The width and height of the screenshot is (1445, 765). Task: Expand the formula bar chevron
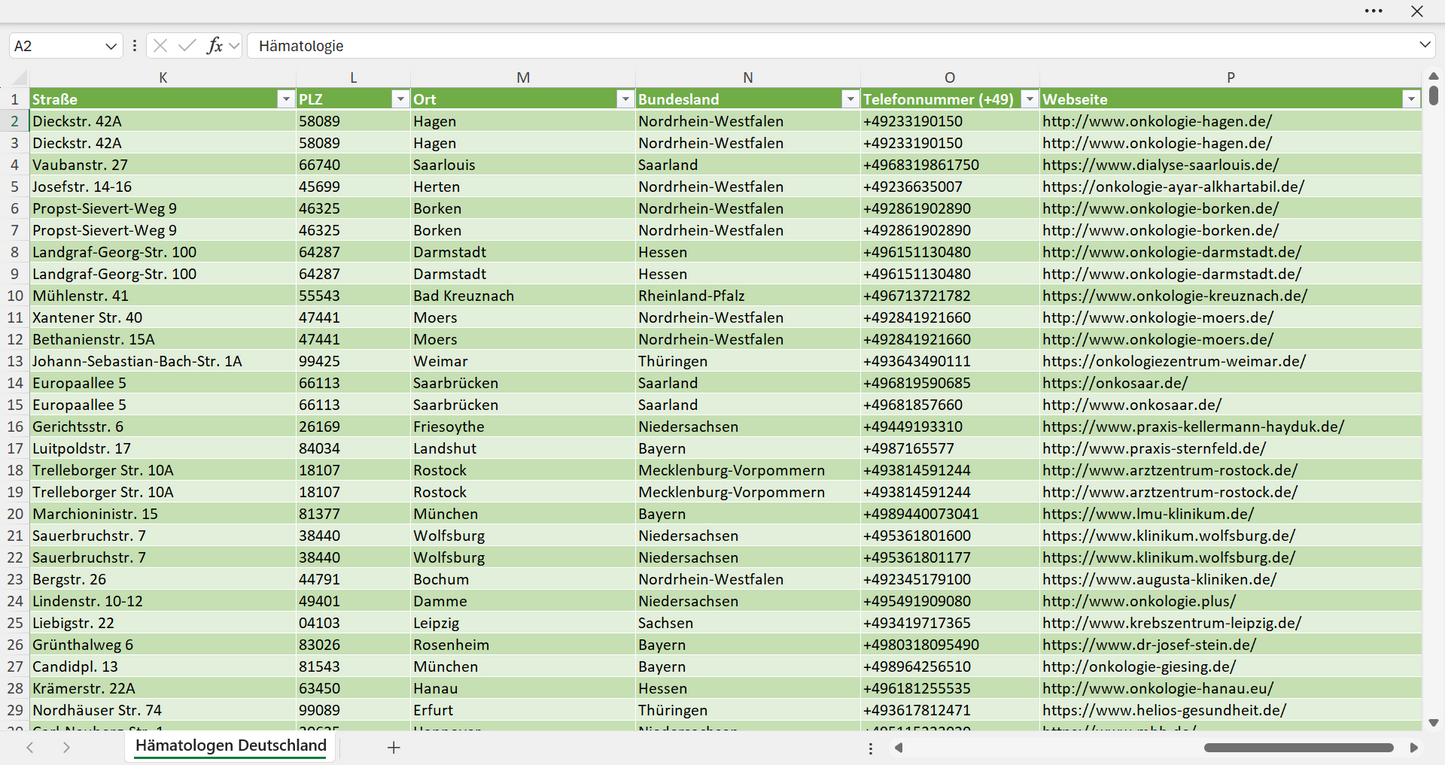coord(1424,46)
